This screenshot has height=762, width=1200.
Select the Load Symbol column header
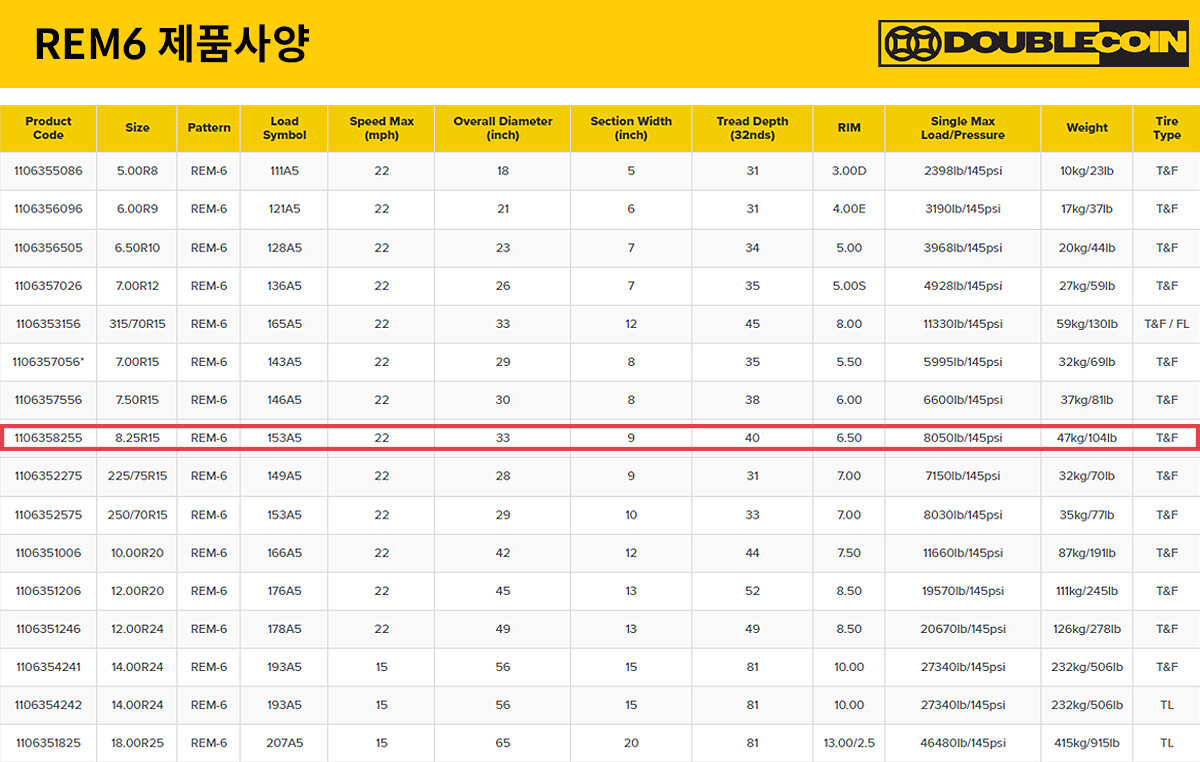tap(285, 128)
